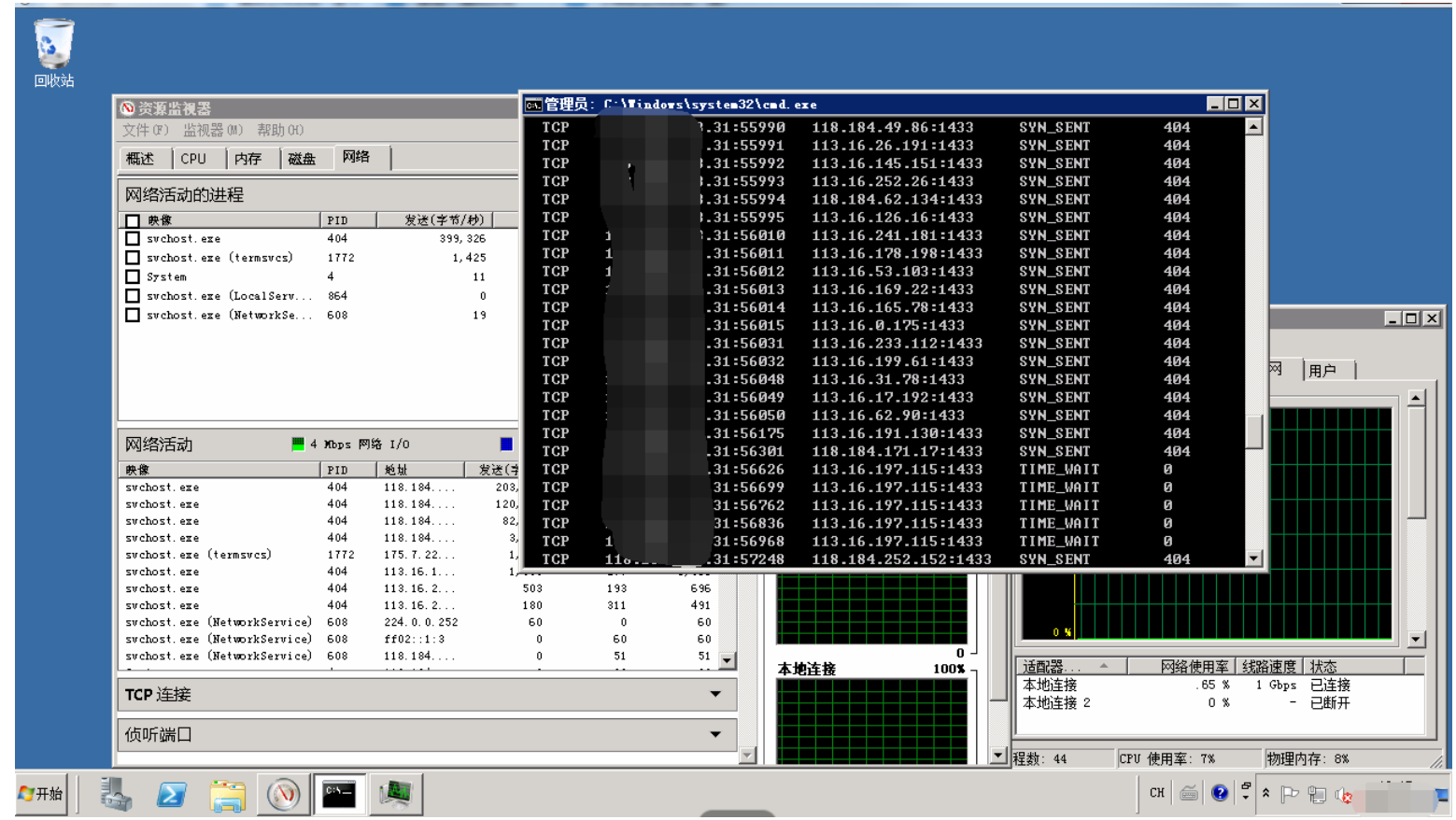
Task: Click the 开始 Start button
Action: [42, 794]
